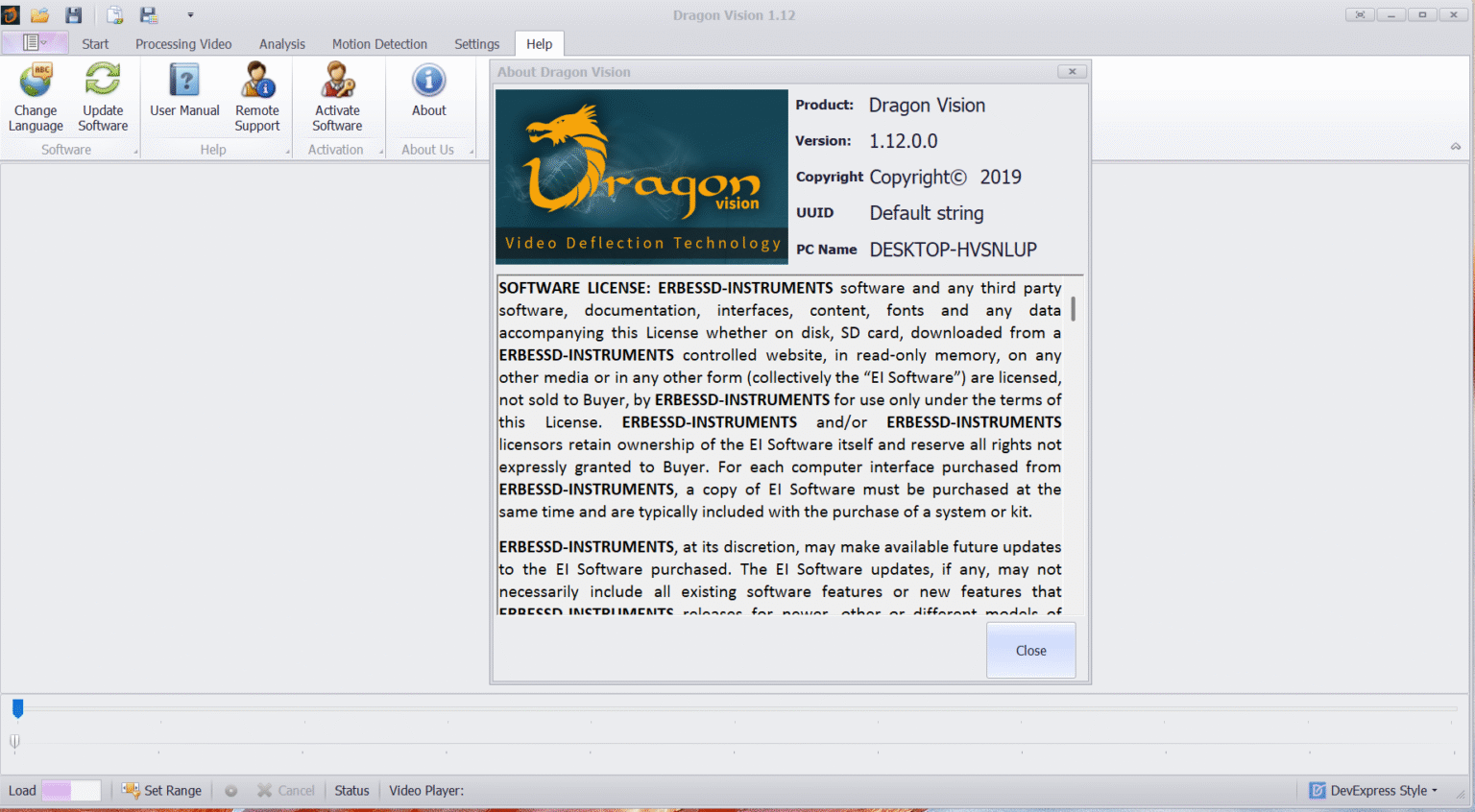Screen dimensions: 1475x812
Task: Click the lower white range slider handle
Action: coord(14,741)
